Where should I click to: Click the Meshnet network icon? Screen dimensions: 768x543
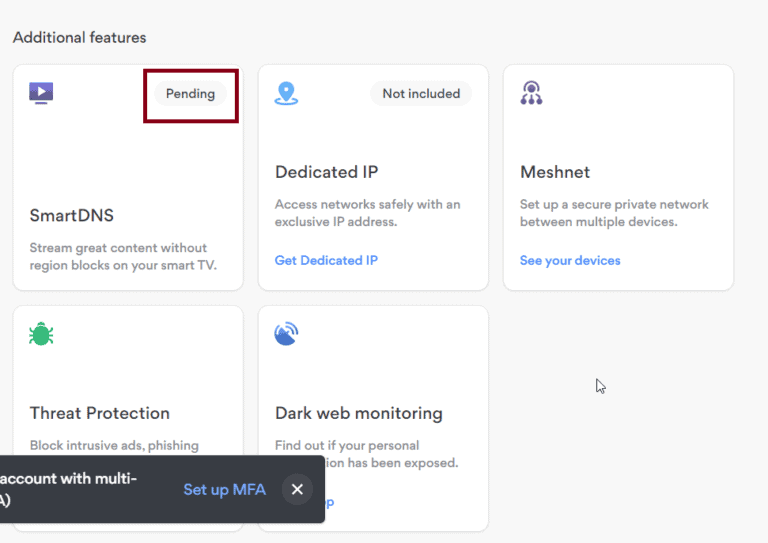pyautogui.click(x=531, y=94)
